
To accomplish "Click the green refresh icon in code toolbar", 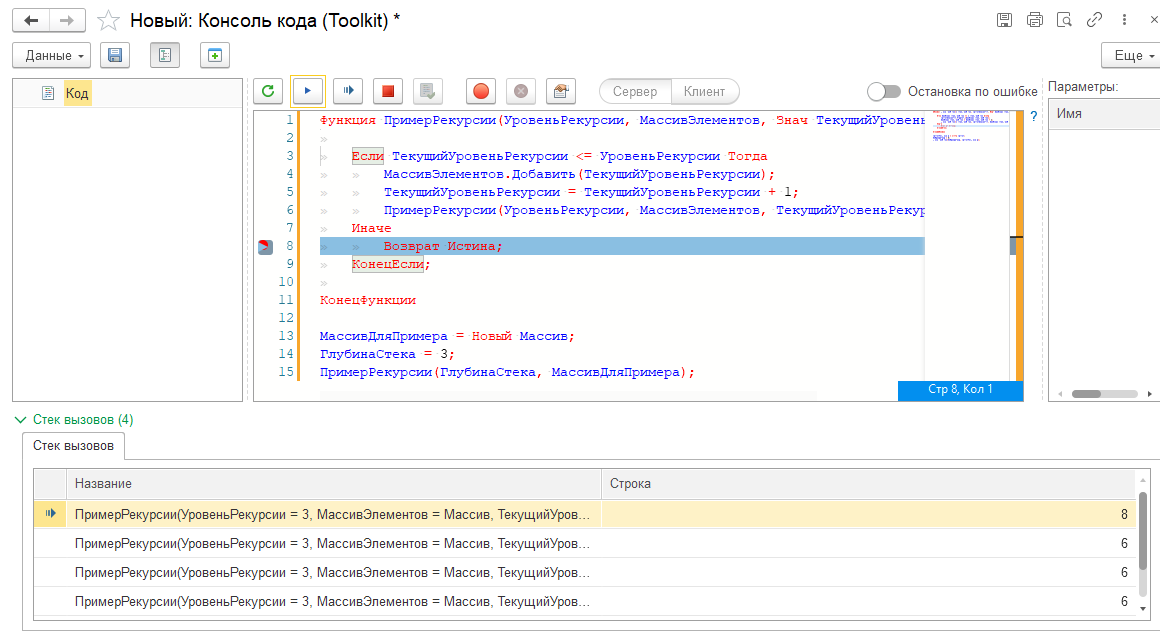I will (x=268, y=91).
